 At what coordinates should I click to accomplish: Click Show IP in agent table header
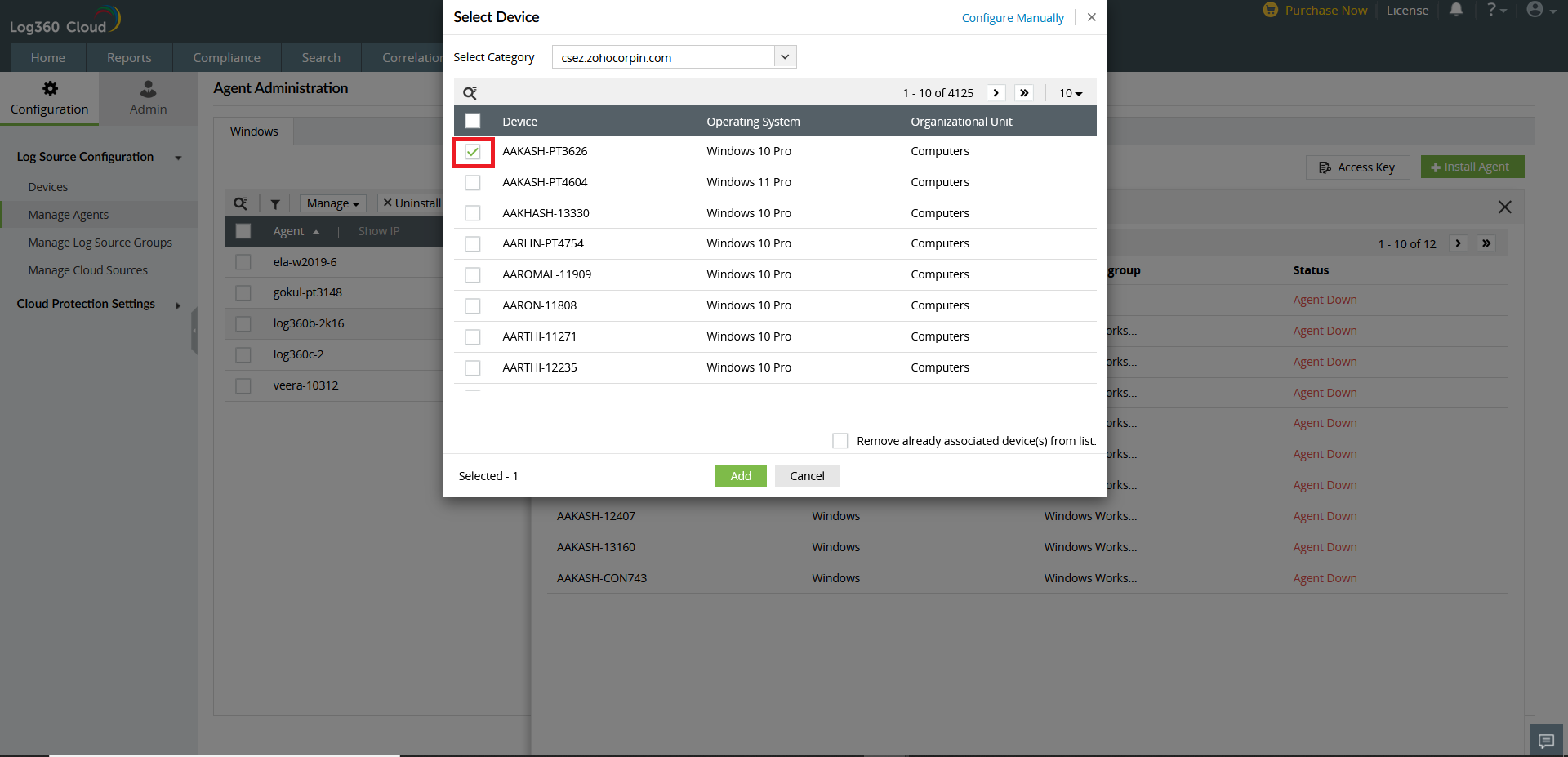(379, 232)
